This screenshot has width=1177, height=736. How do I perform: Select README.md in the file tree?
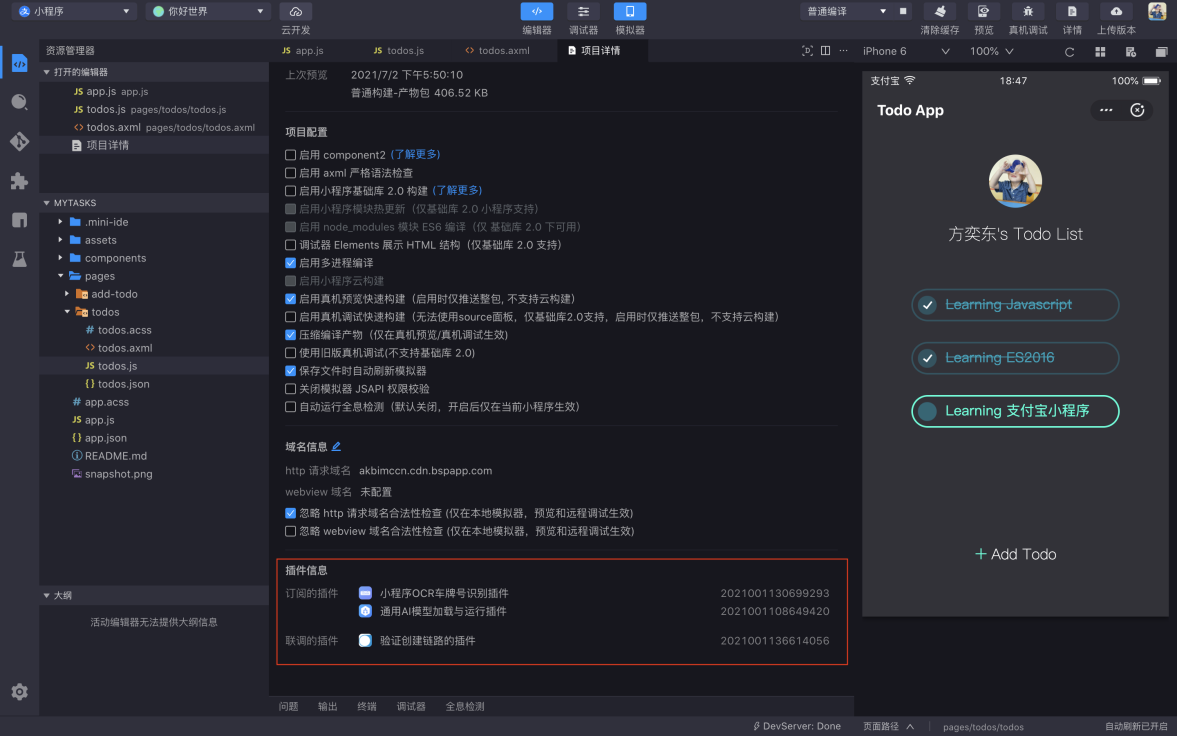(x=115, y=456)
